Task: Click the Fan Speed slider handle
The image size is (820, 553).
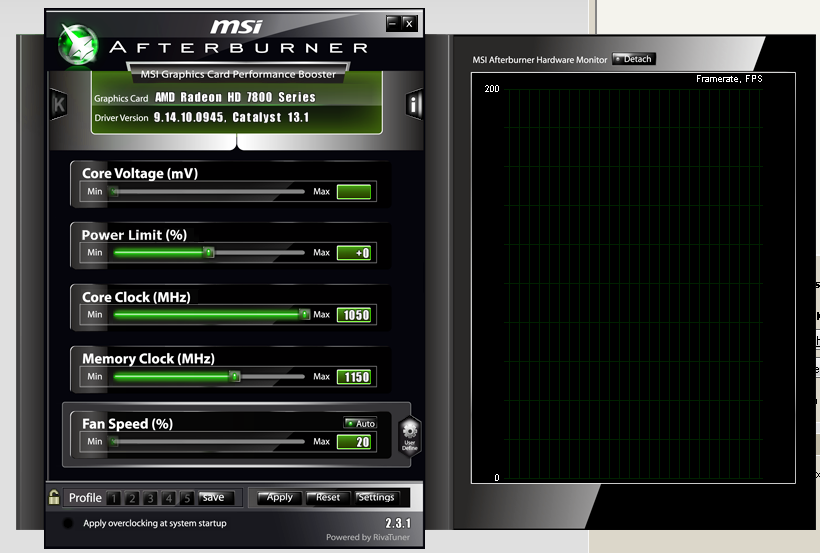Action: tap(114, 442)
